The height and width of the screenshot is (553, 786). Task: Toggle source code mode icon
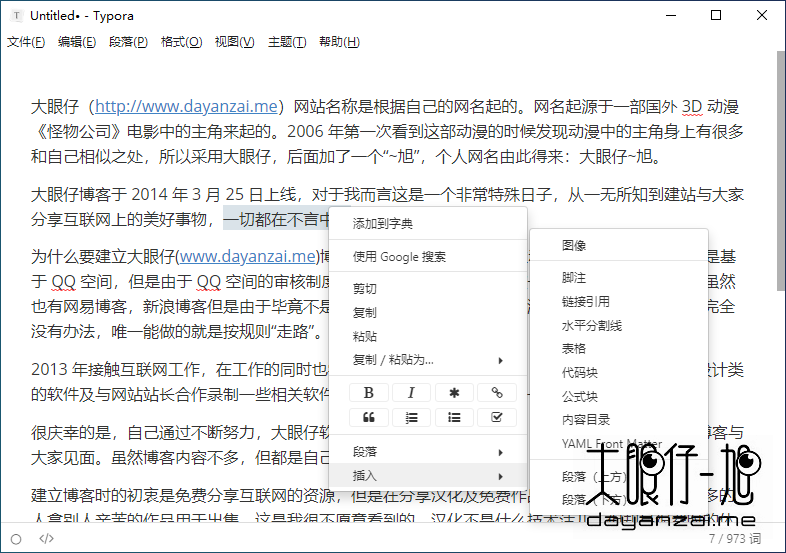point(46,538)
